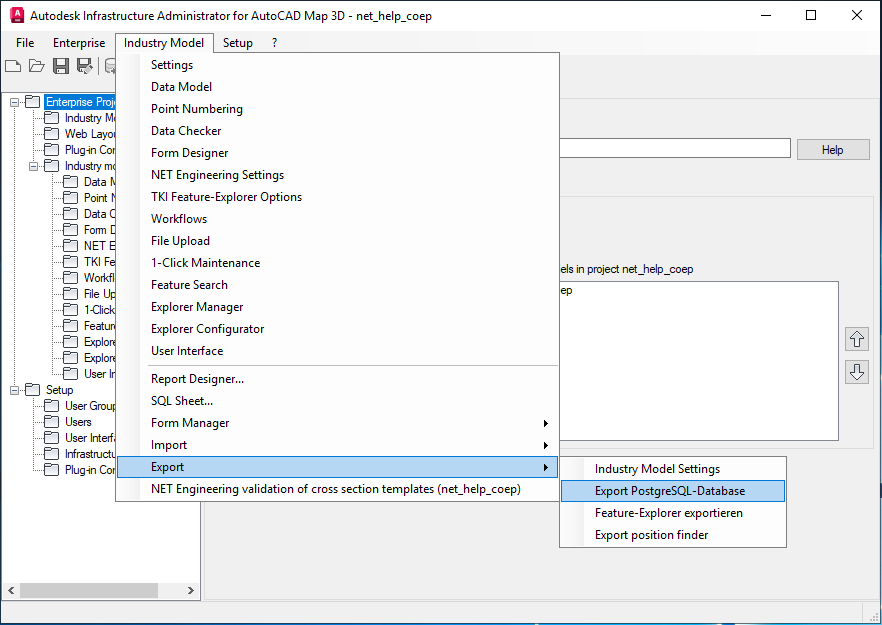
Task: Click the Open folder toolbar icon
Action: 37,66
